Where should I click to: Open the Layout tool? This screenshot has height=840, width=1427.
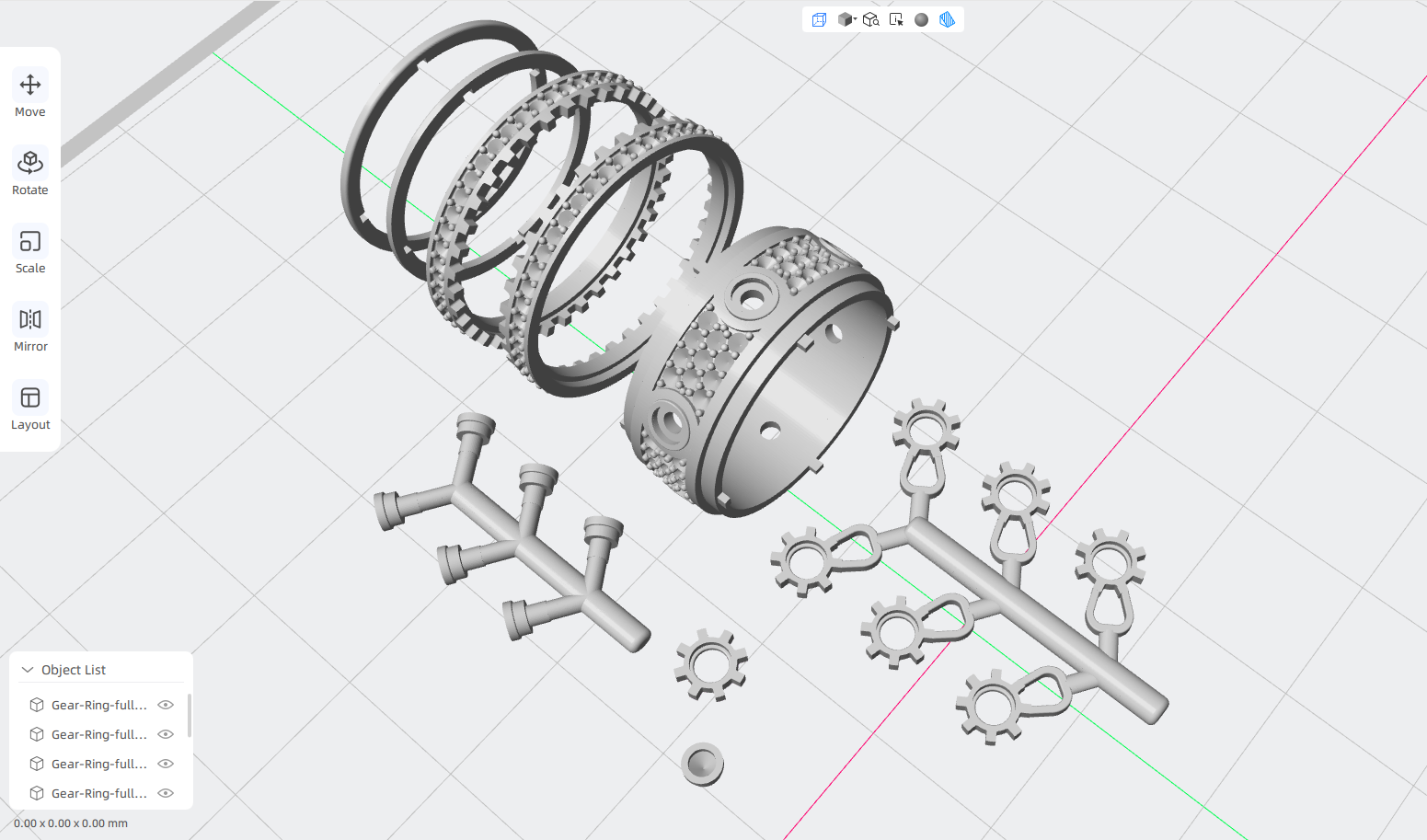tap(30, 407)
